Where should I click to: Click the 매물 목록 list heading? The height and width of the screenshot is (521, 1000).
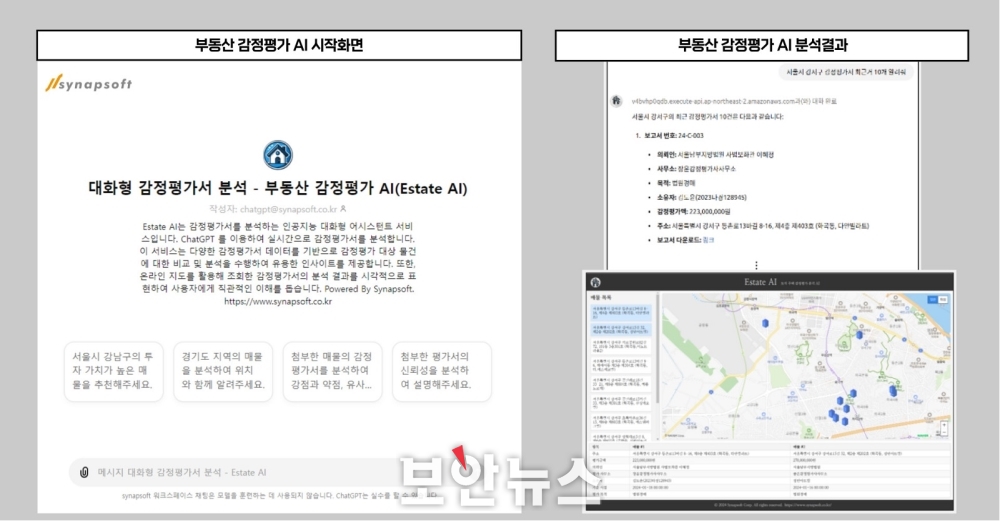601,297
